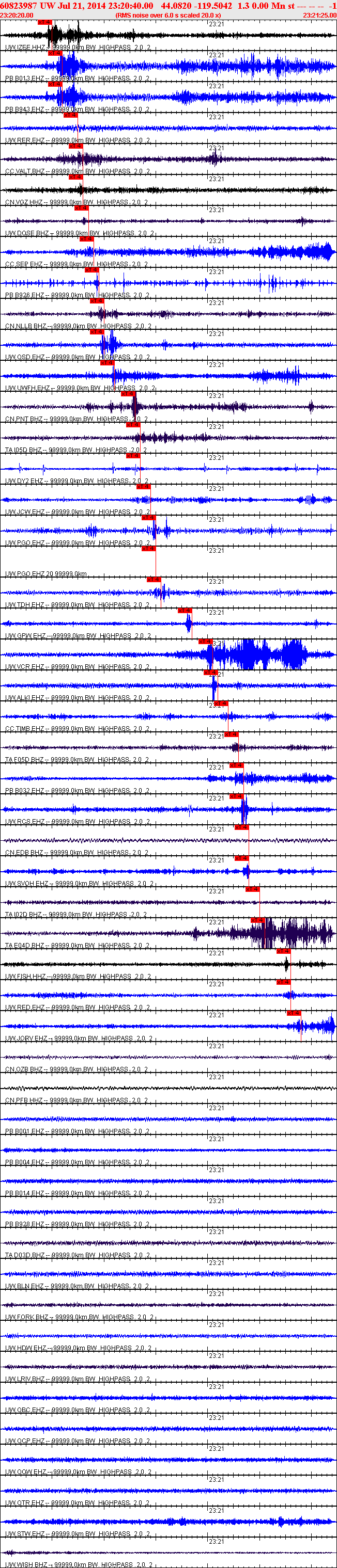Click the 23:21 time tick above UW.DOSE trace

(217, 210)
